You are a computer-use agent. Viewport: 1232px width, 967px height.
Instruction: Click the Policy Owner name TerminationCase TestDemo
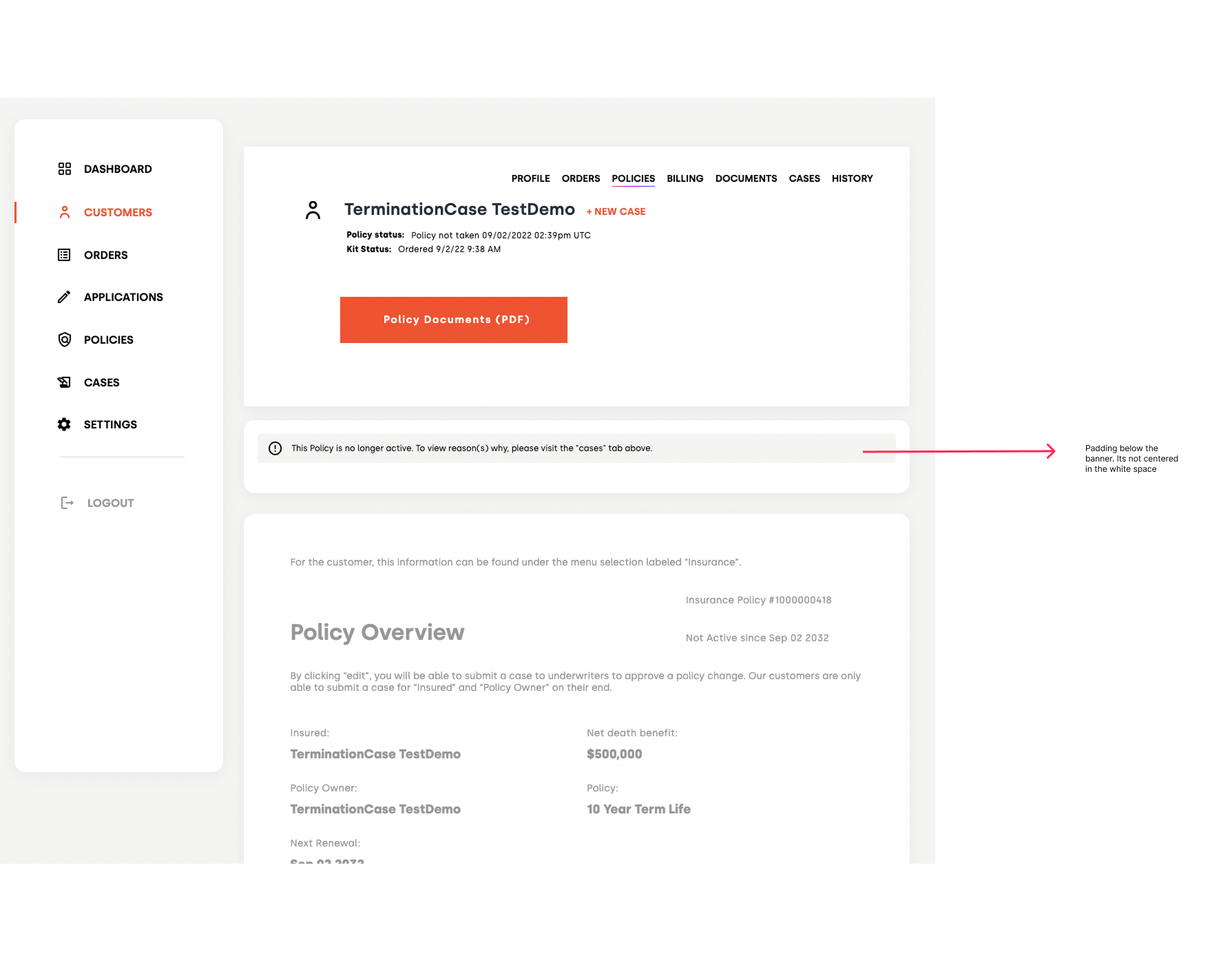tap(375, 809)
